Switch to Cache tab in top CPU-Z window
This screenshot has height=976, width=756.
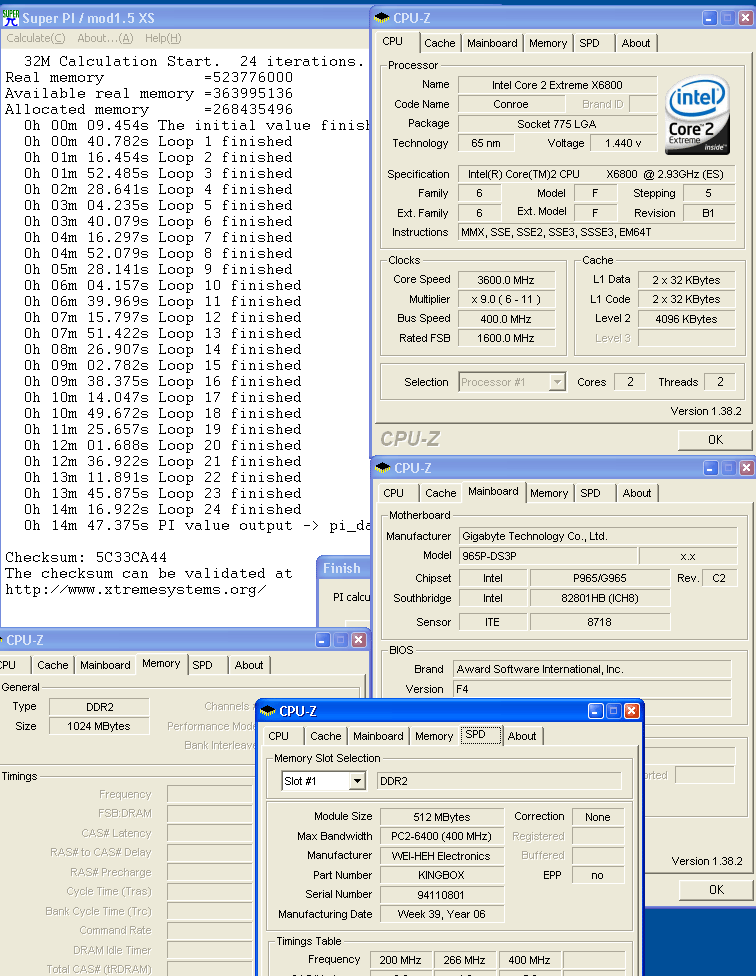(x=440, y=43)
